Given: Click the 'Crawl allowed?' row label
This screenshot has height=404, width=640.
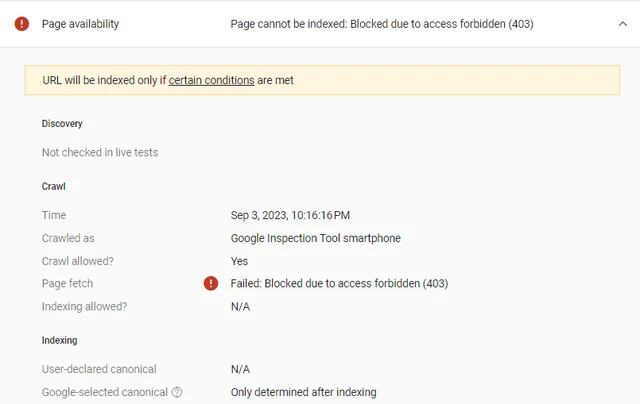Looking at the screenshot, I should click(x=78, y=261).
